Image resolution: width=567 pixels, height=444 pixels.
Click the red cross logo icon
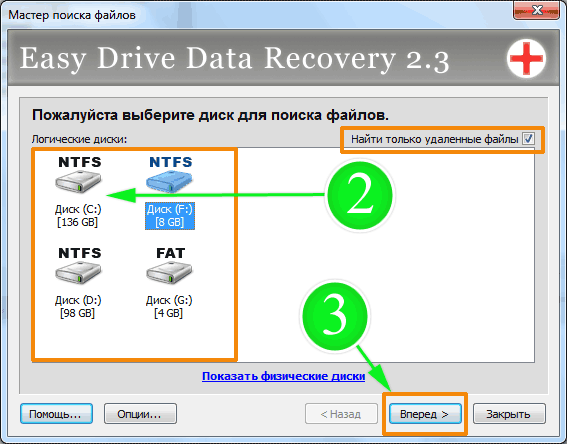coord(526,58)
